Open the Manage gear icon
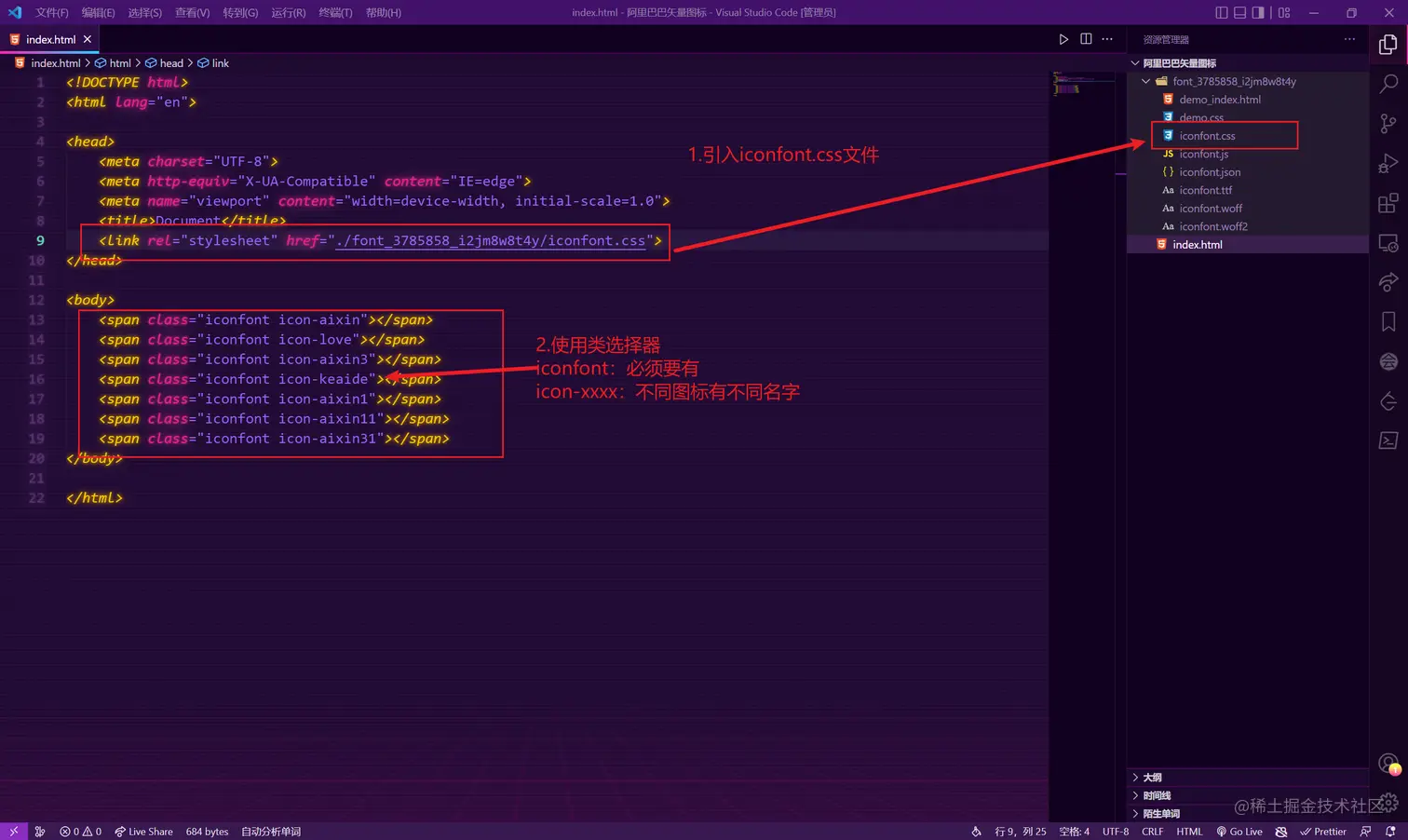The height and width of the screenshot is (840, 1408). (1388, 803)
